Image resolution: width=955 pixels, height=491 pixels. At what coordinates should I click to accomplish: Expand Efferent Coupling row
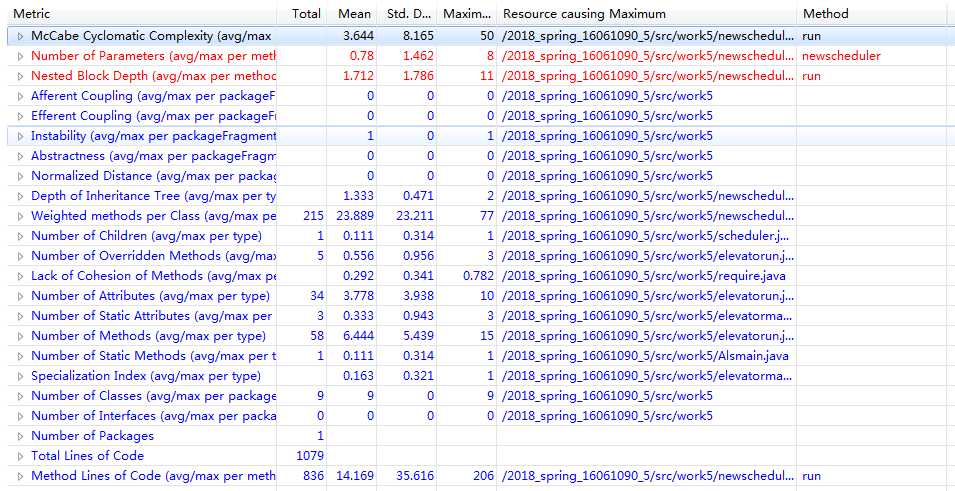(21, 116)
